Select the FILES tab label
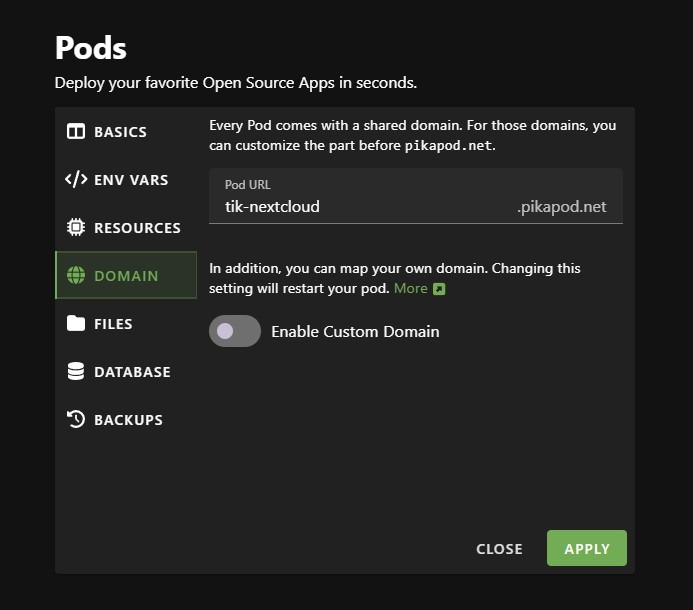693x610 pixels. click(113, 324)
